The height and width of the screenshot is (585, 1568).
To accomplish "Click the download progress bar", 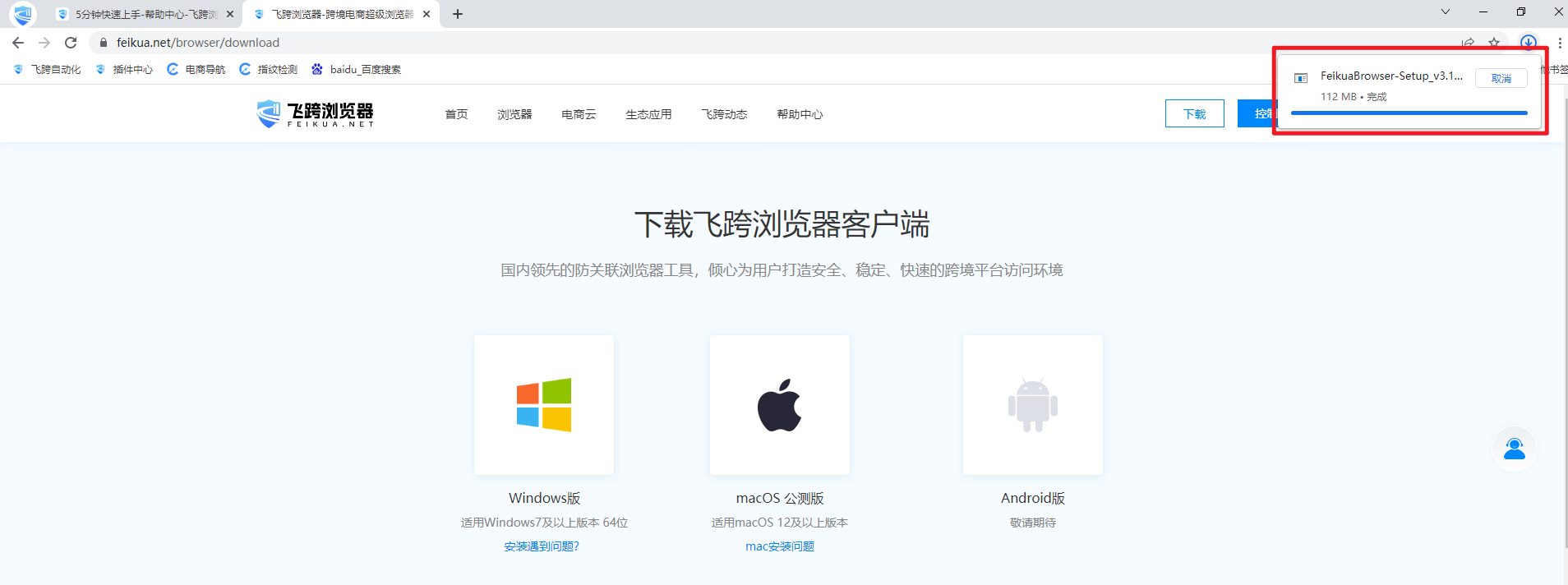I will [1409, 113].
